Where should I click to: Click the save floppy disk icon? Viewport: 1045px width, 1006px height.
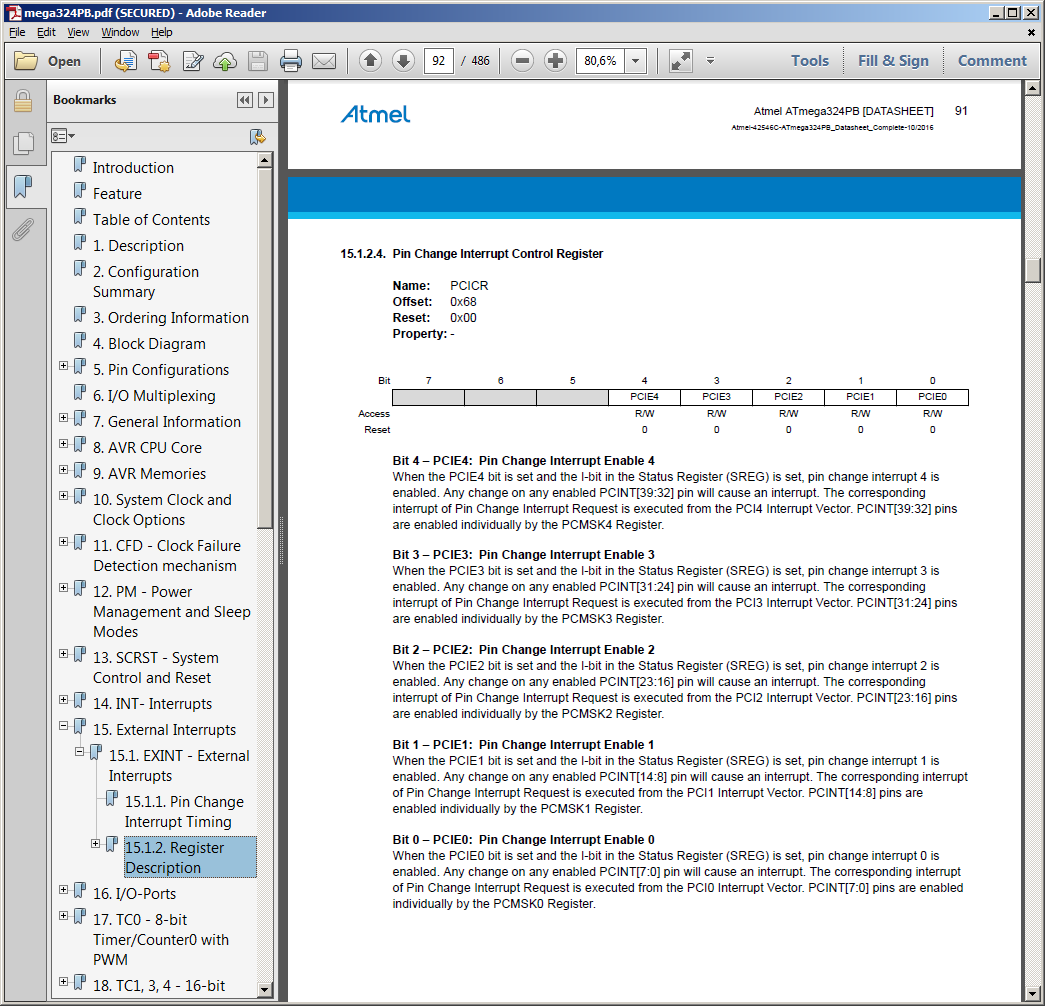tap(258, 61)
